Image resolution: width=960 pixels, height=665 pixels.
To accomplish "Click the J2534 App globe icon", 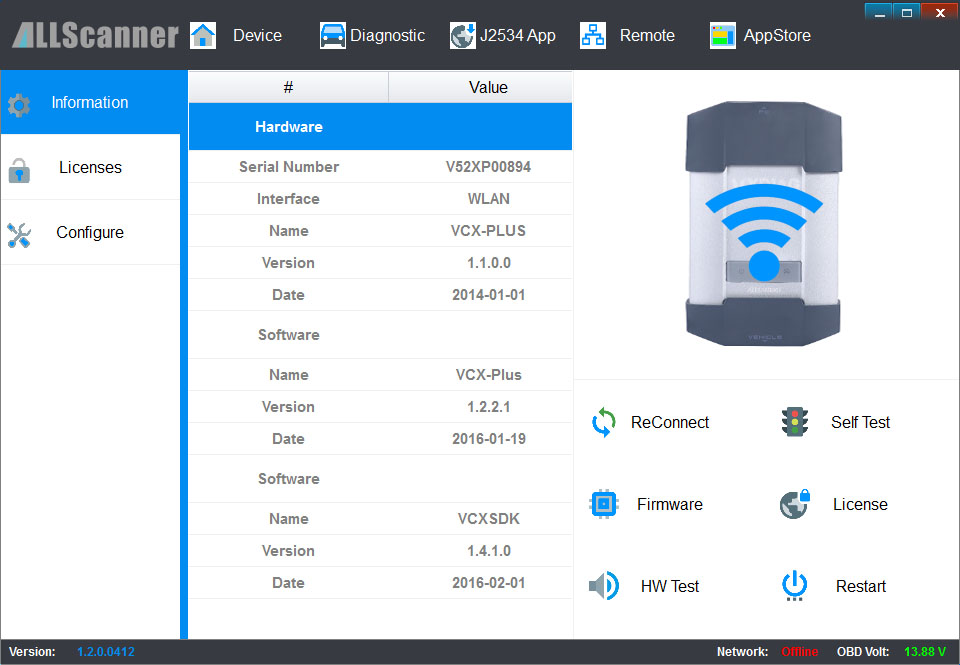I will (x=462, y=36).
